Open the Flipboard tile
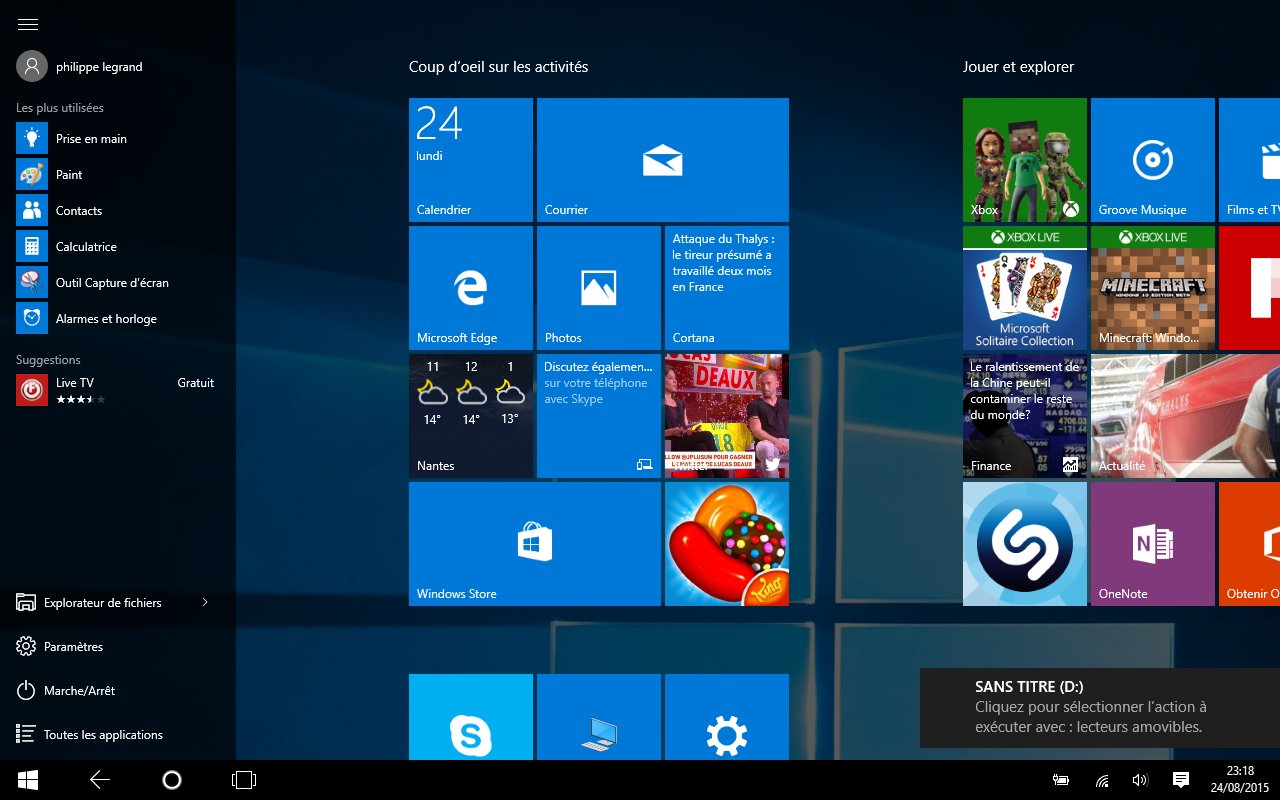This screenshot has width=1280, height=800. (x=1250, y=288)
